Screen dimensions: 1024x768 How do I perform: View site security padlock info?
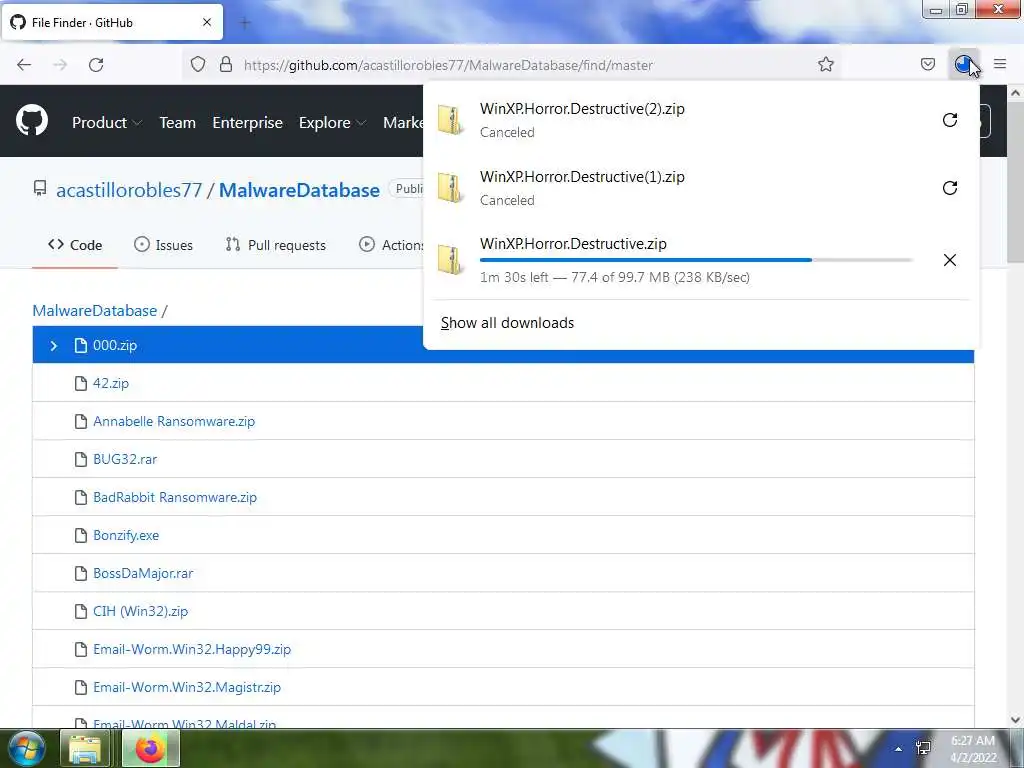tap(226, 64)
